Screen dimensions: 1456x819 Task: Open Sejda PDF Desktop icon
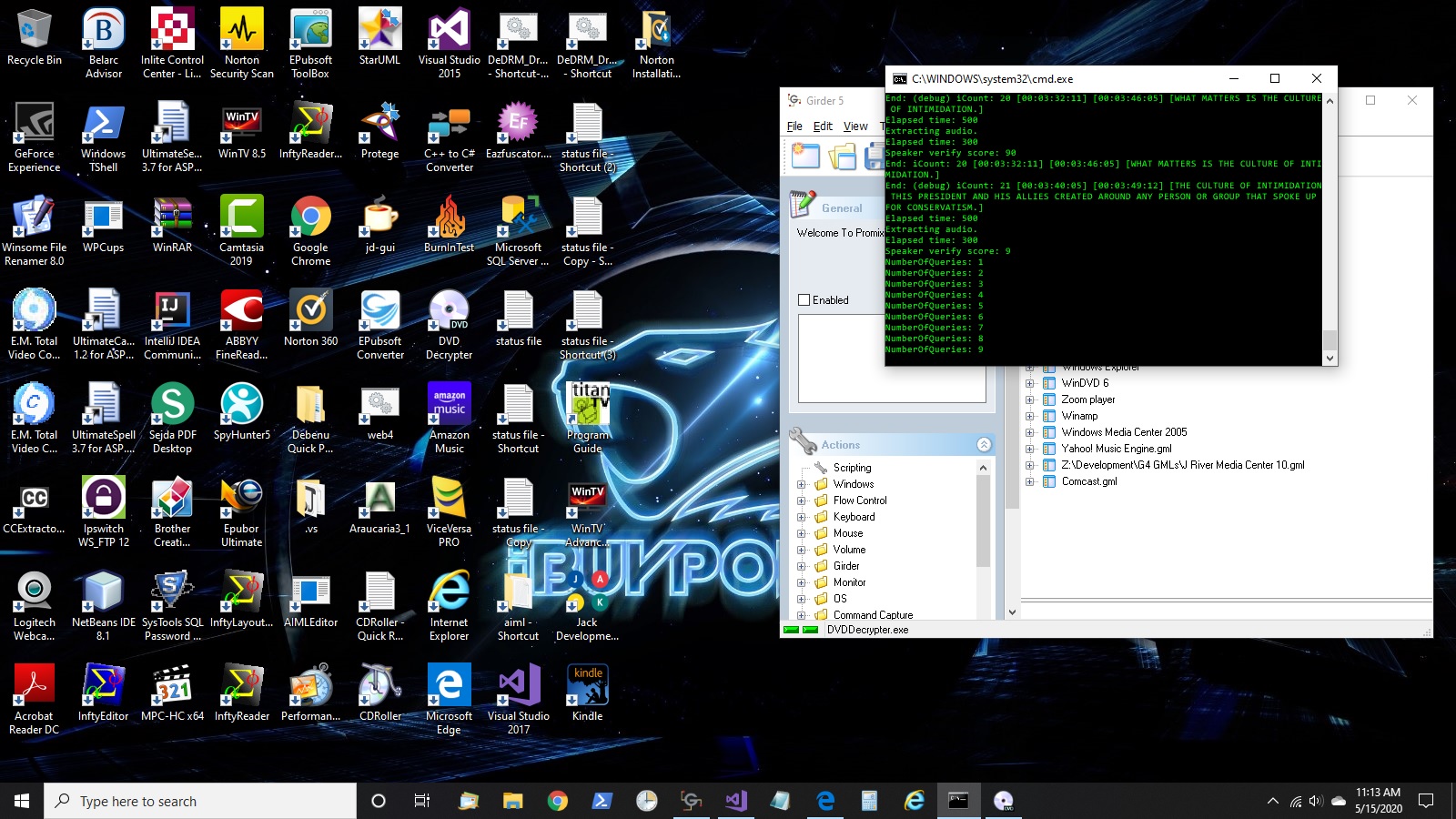(173, 419)
